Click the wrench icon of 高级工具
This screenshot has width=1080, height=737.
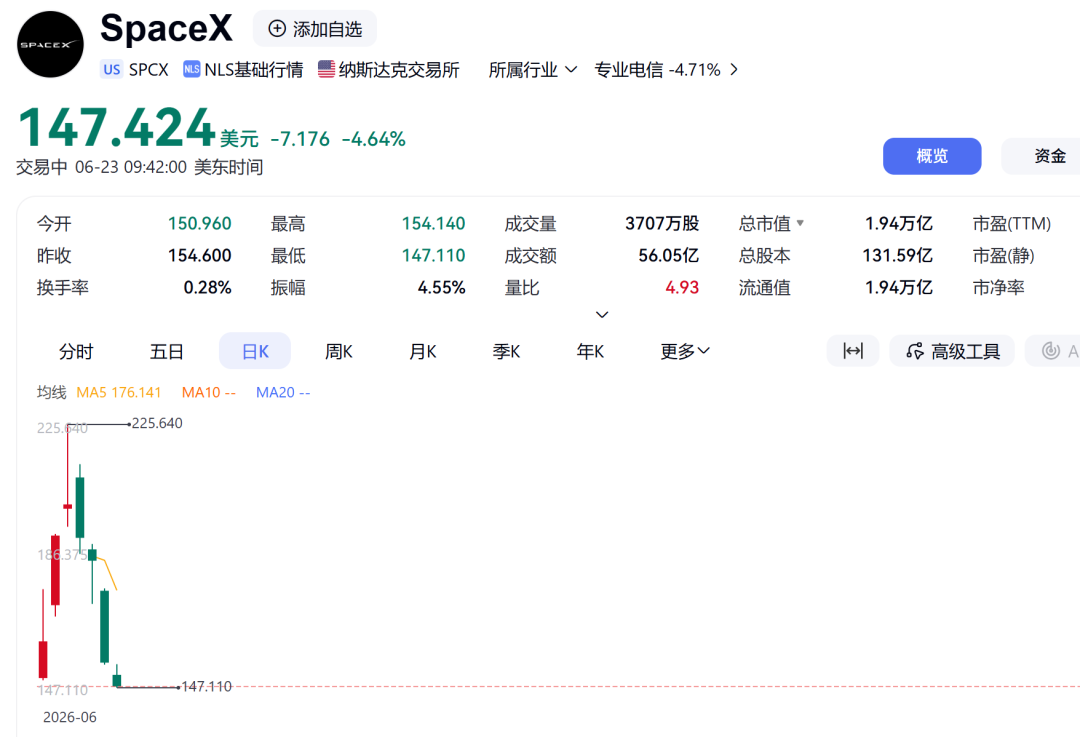[915, 351]
